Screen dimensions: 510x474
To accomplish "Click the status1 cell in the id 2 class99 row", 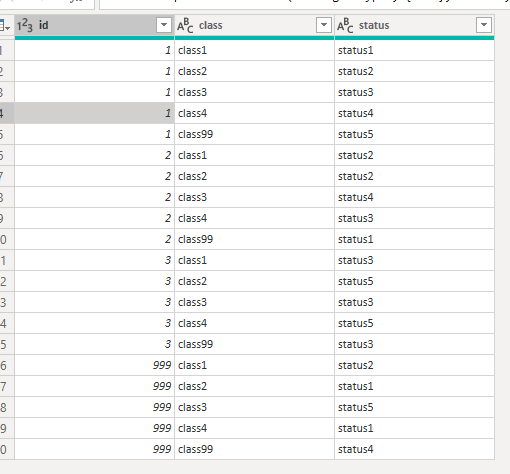I will tap(414, 239).
